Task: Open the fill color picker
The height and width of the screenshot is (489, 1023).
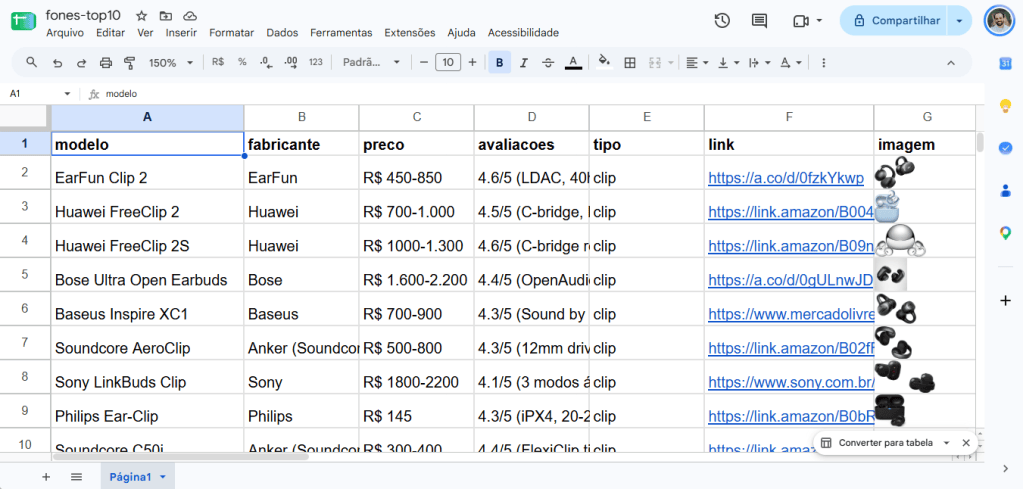Action: pyautogui.click(x=605, y=63)
